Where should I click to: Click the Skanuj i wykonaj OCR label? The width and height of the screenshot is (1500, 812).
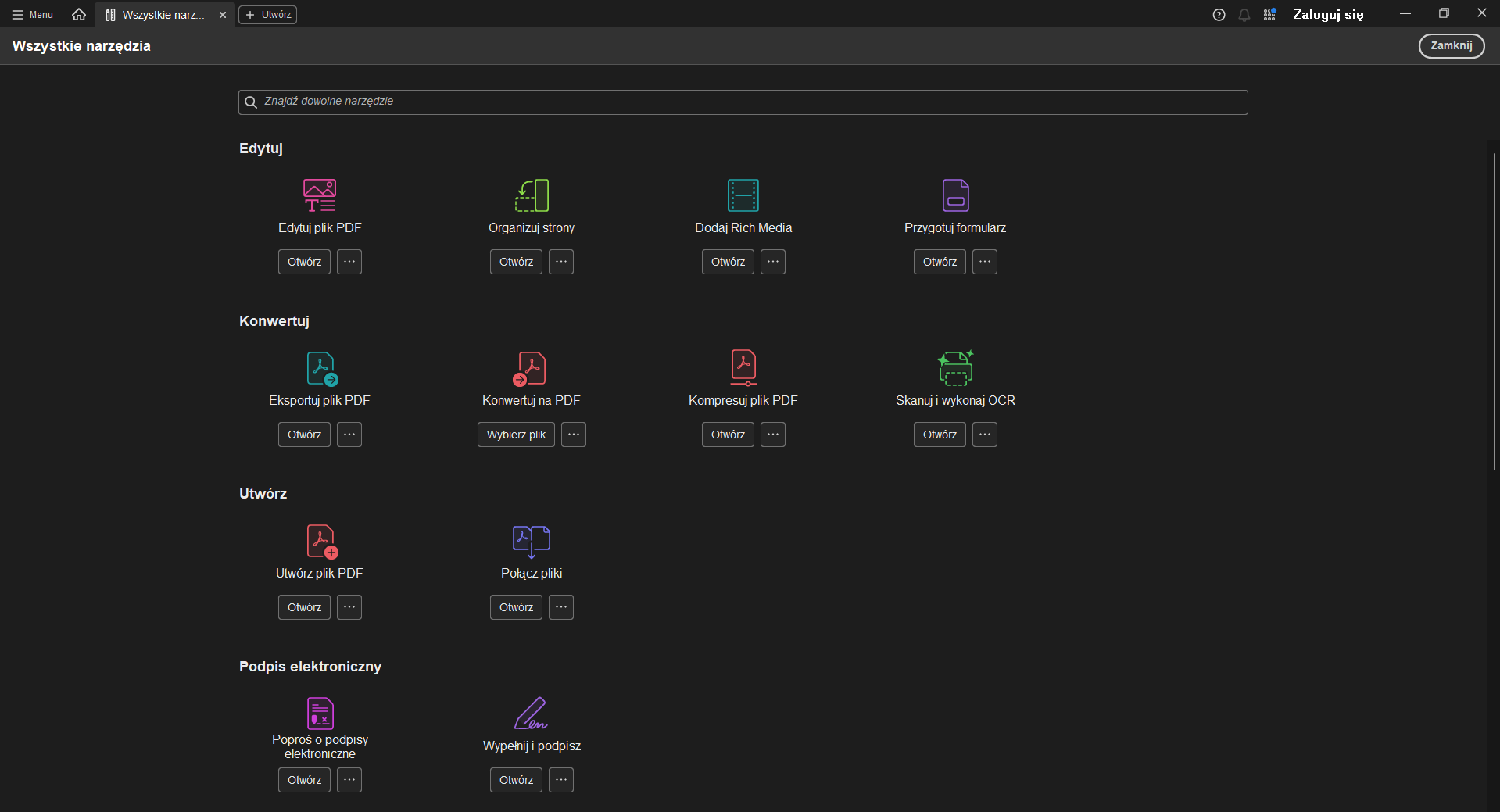(955, 401)
